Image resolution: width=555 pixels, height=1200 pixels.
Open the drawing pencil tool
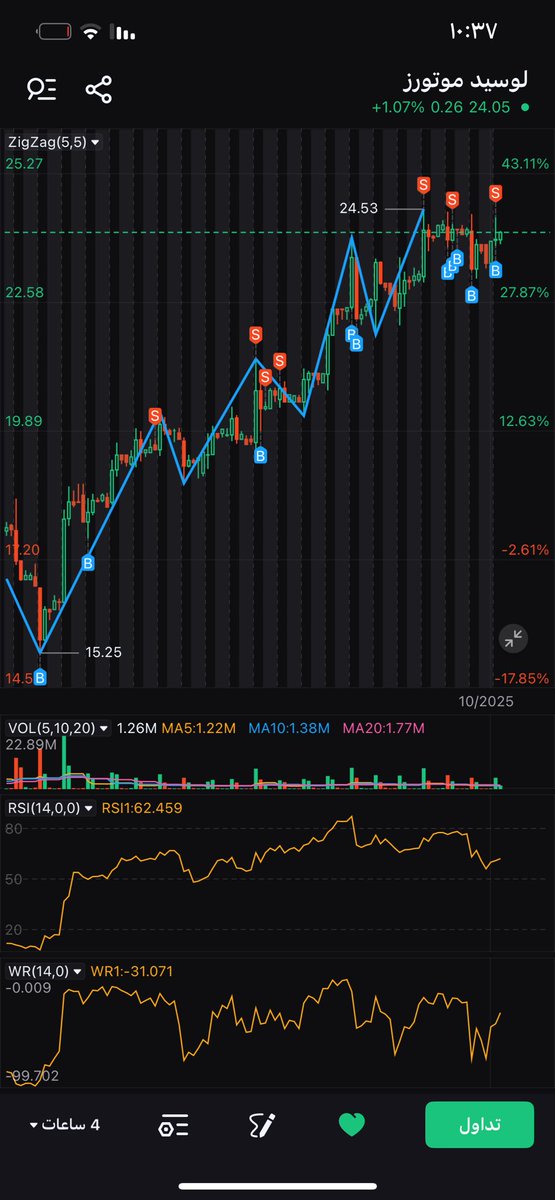coord(262,1125)
